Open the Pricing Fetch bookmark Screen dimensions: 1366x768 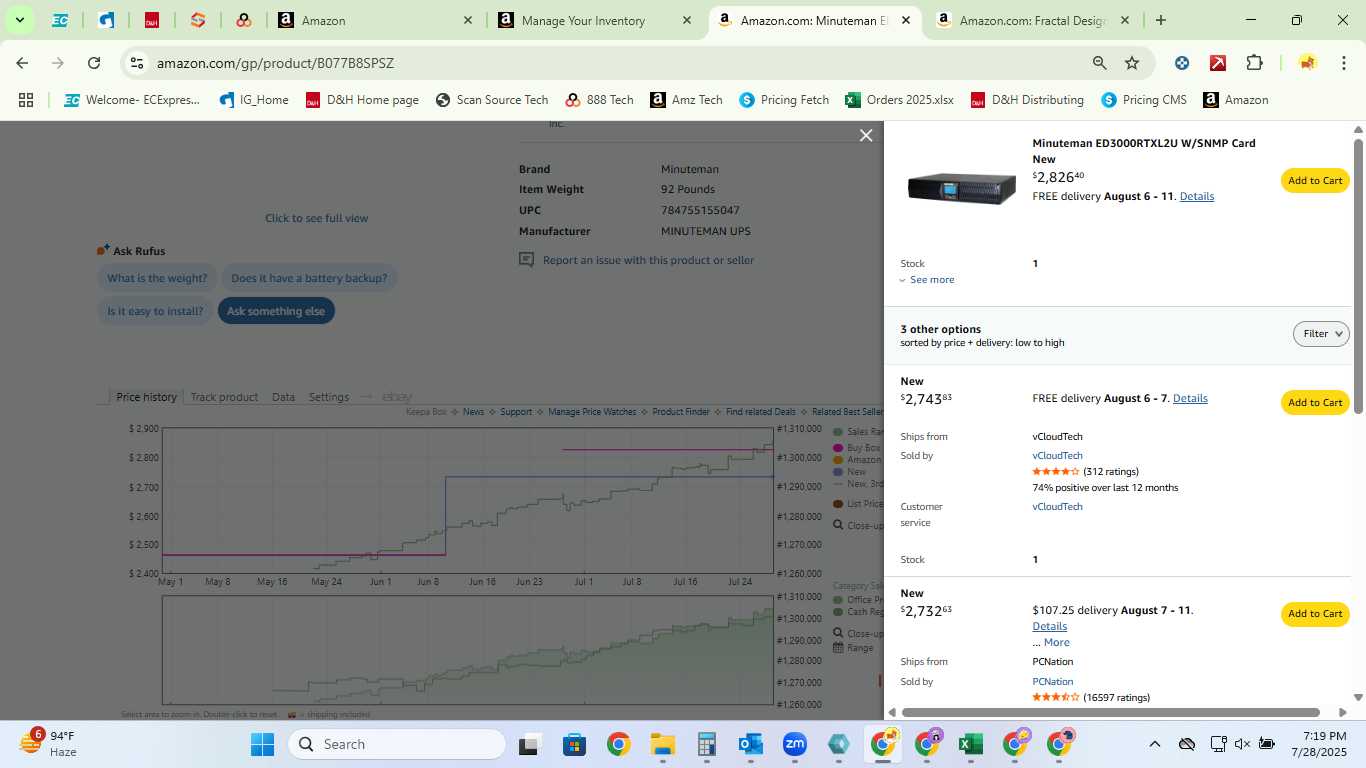tap(784, 100)
